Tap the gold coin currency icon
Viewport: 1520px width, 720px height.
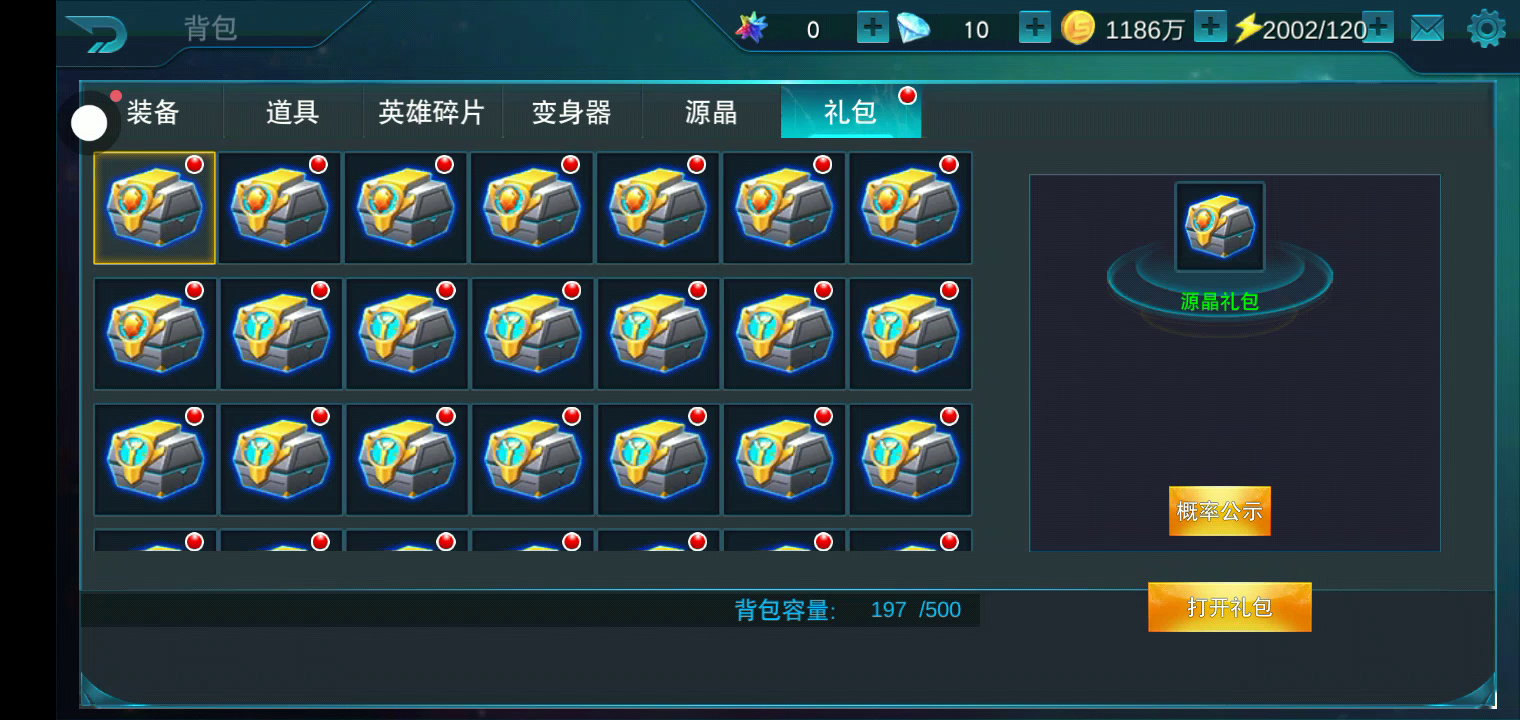click(1078, 28)
